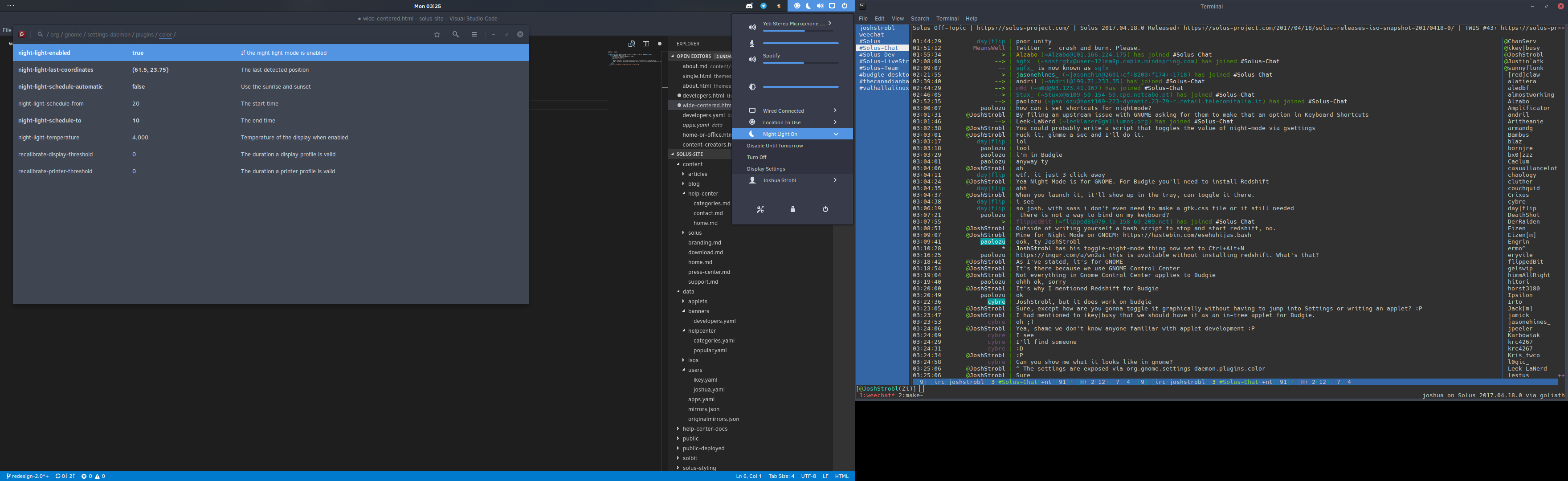Go to 'plugins' in dconf path
This screenshot has height=481, width=1568.
[x=144, y=35]
